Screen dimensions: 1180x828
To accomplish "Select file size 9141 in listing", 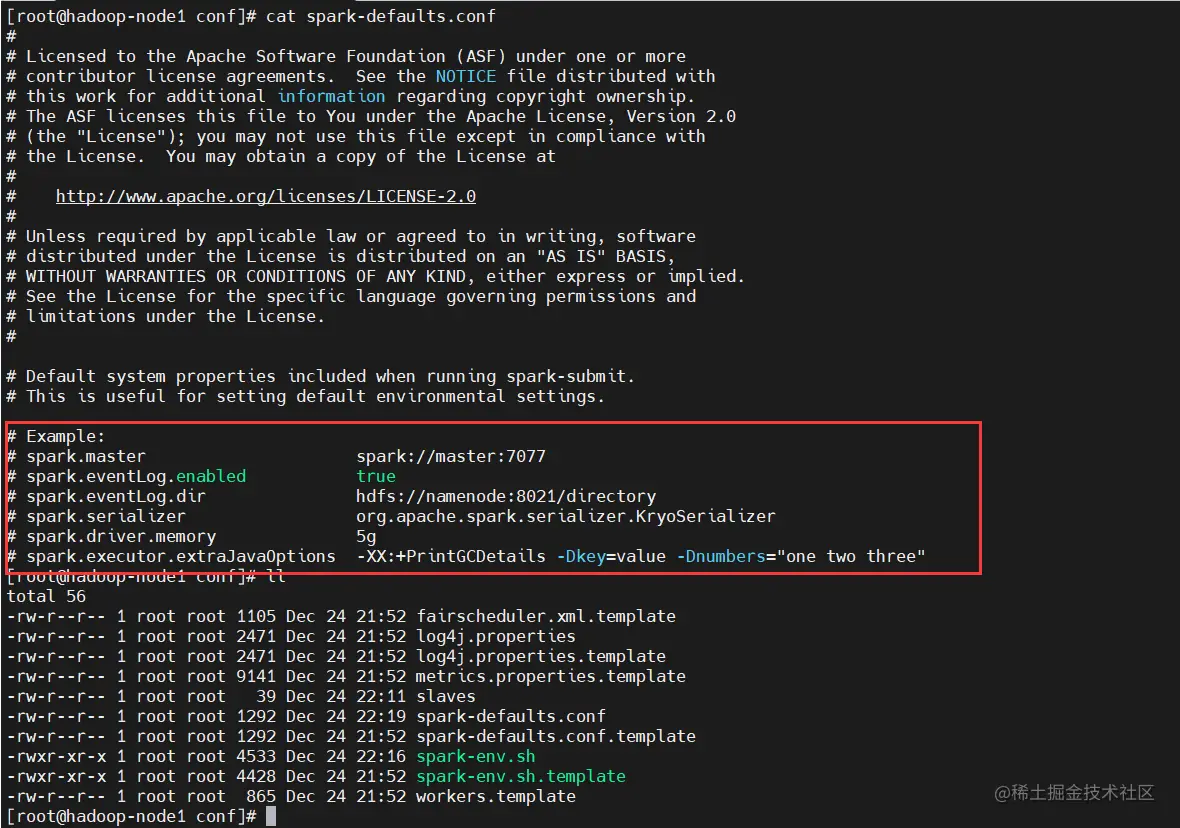I will [x=256, y=677].
